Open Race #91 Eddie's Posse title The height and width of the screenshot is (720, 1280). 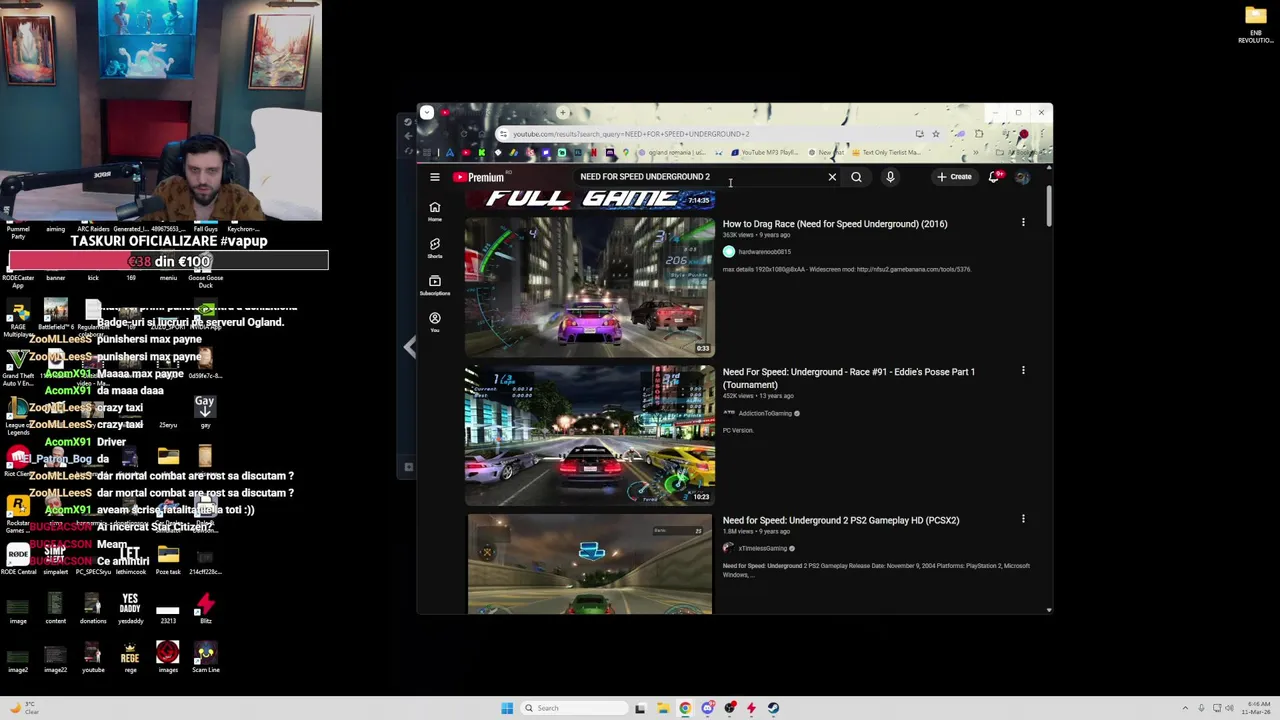point(849,378)
